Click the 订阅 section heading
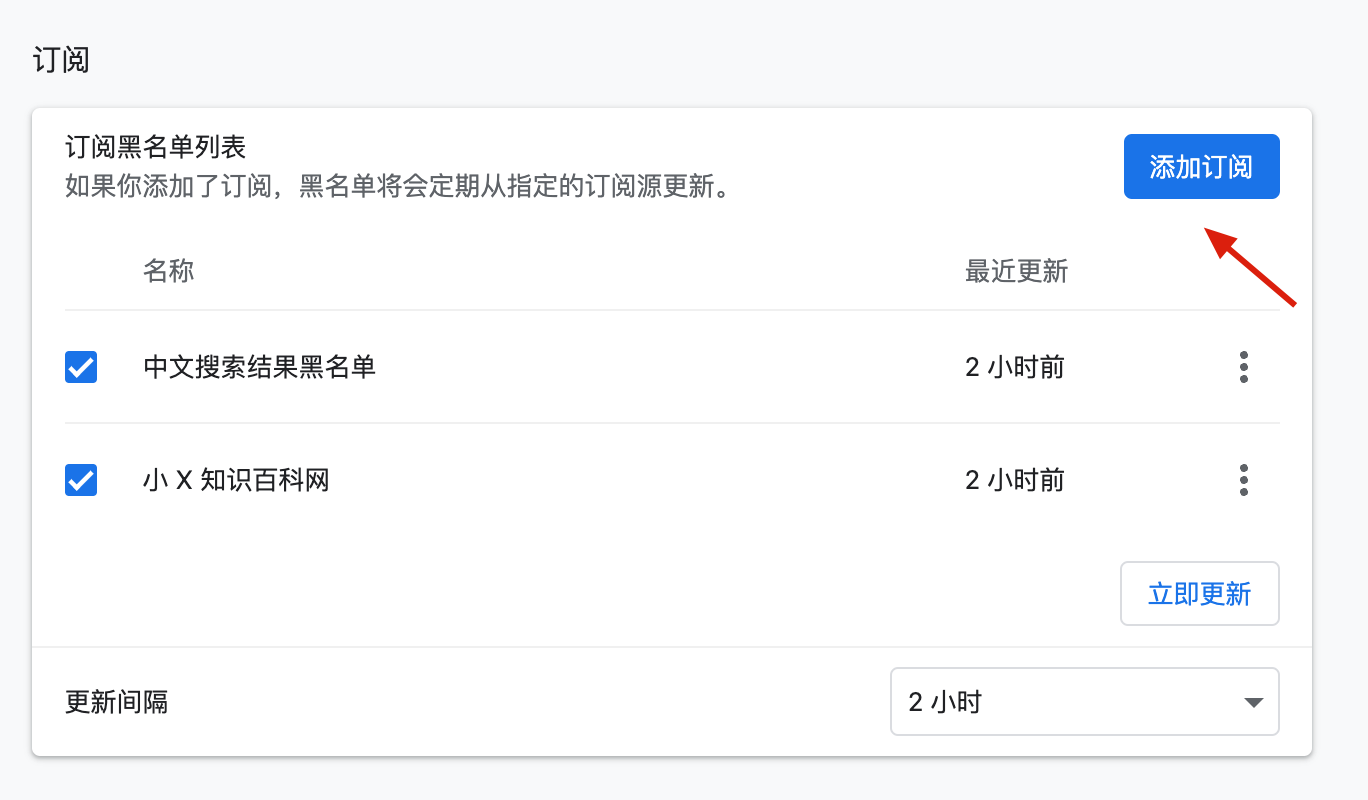This screenshot has width=1368, height=800. tap(61, 60)
